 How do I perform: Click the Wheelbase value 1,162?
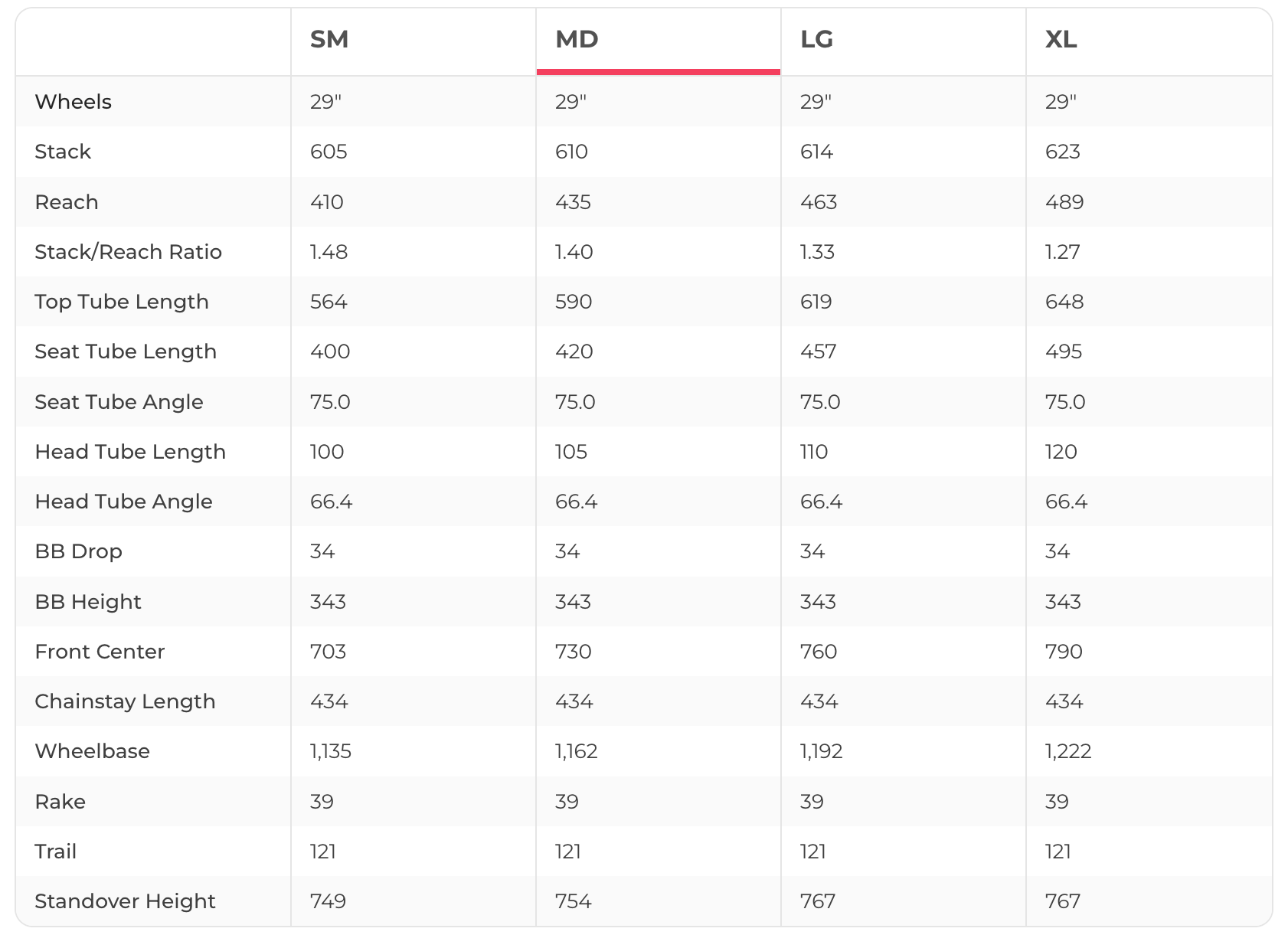point(576,751)
